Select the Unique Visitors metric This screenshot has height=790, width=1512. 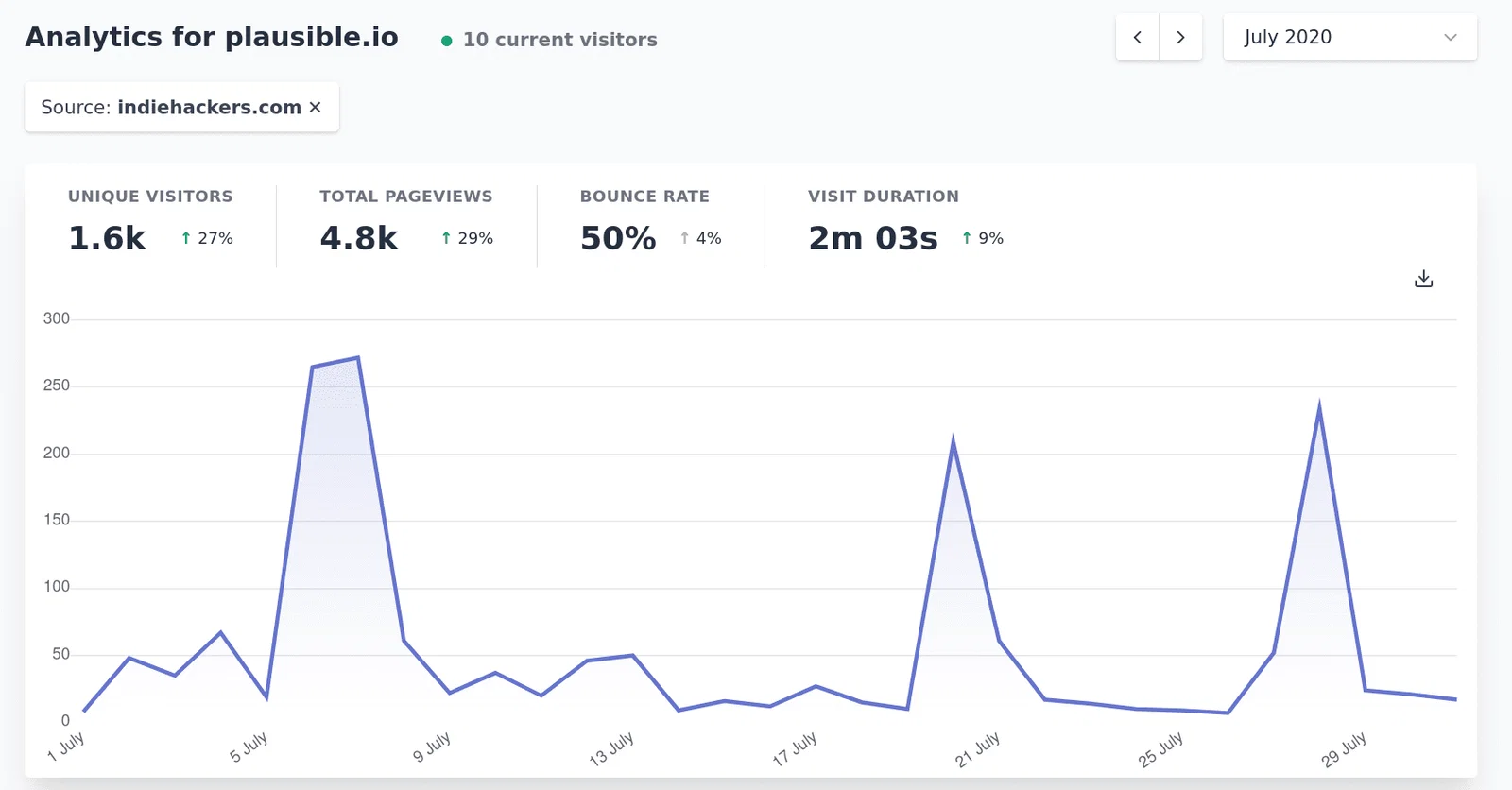tap(150, 197)
